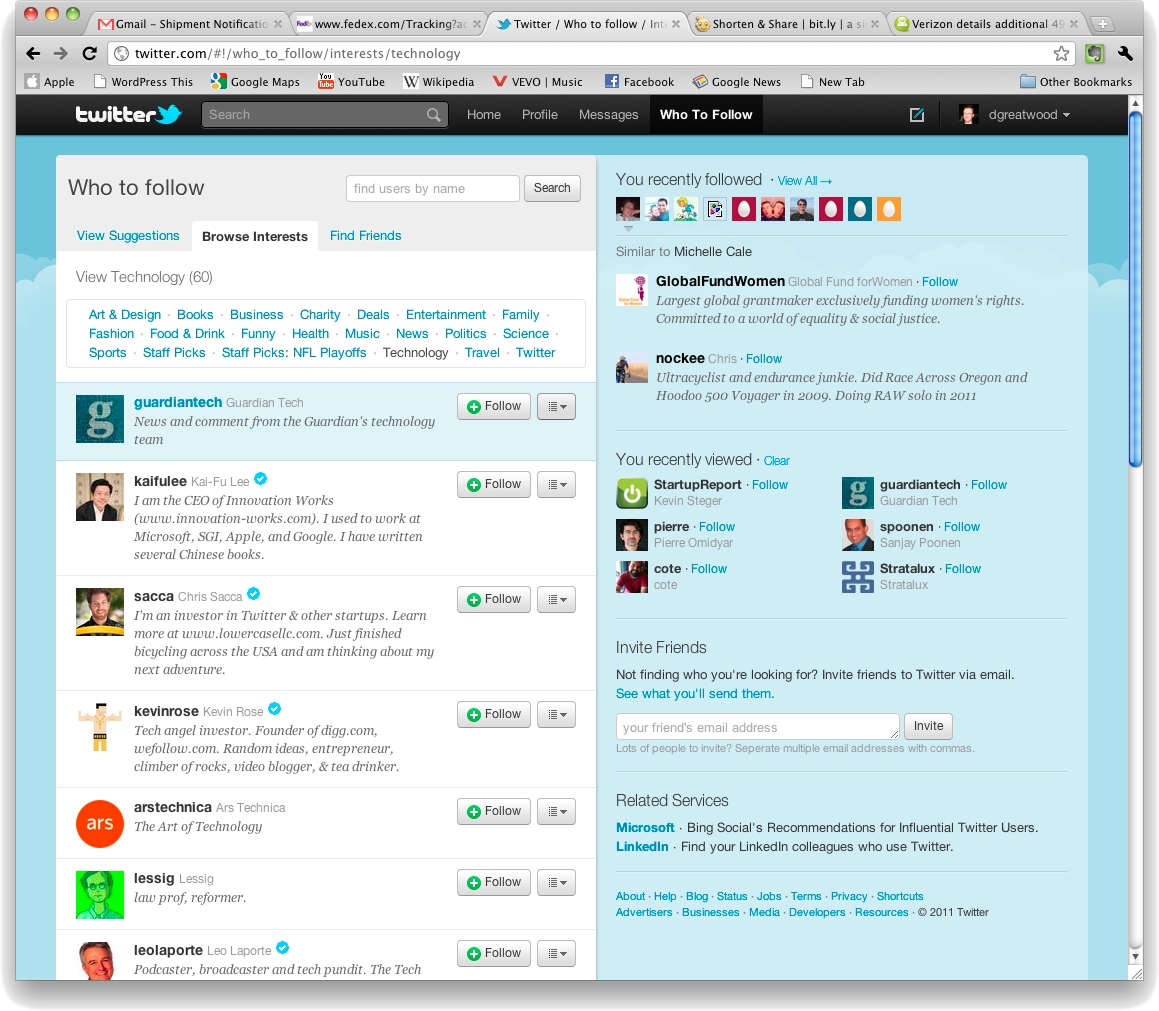The width and height of the screenshot is (1159, 1011).
Task: Open the compose new tweet icon
Action: [916, 115]
